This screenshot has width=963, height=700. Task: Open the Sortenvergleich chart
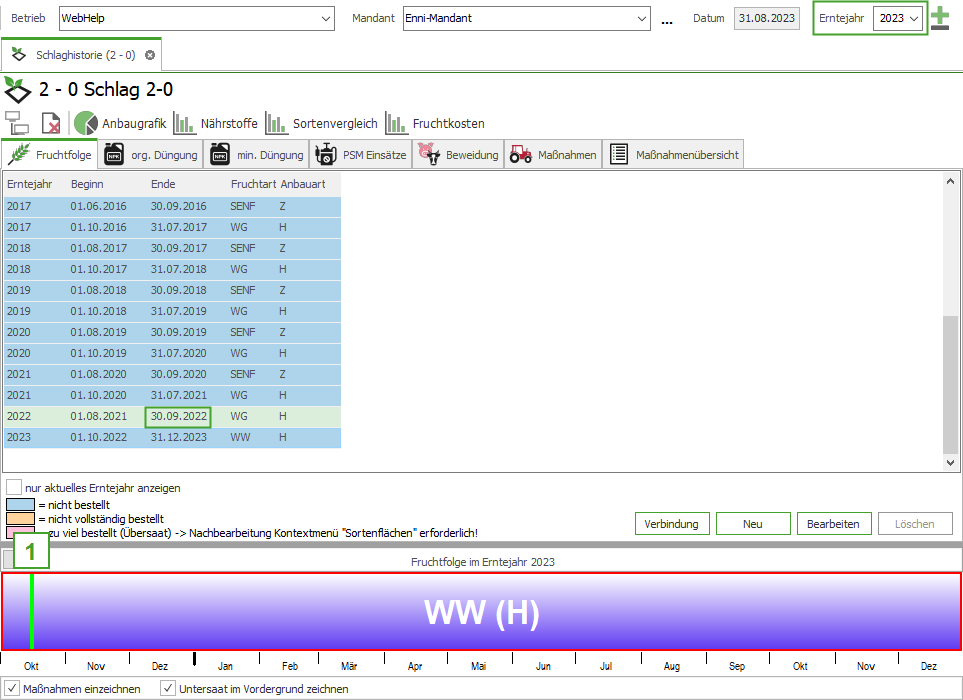tap(322, 123)
